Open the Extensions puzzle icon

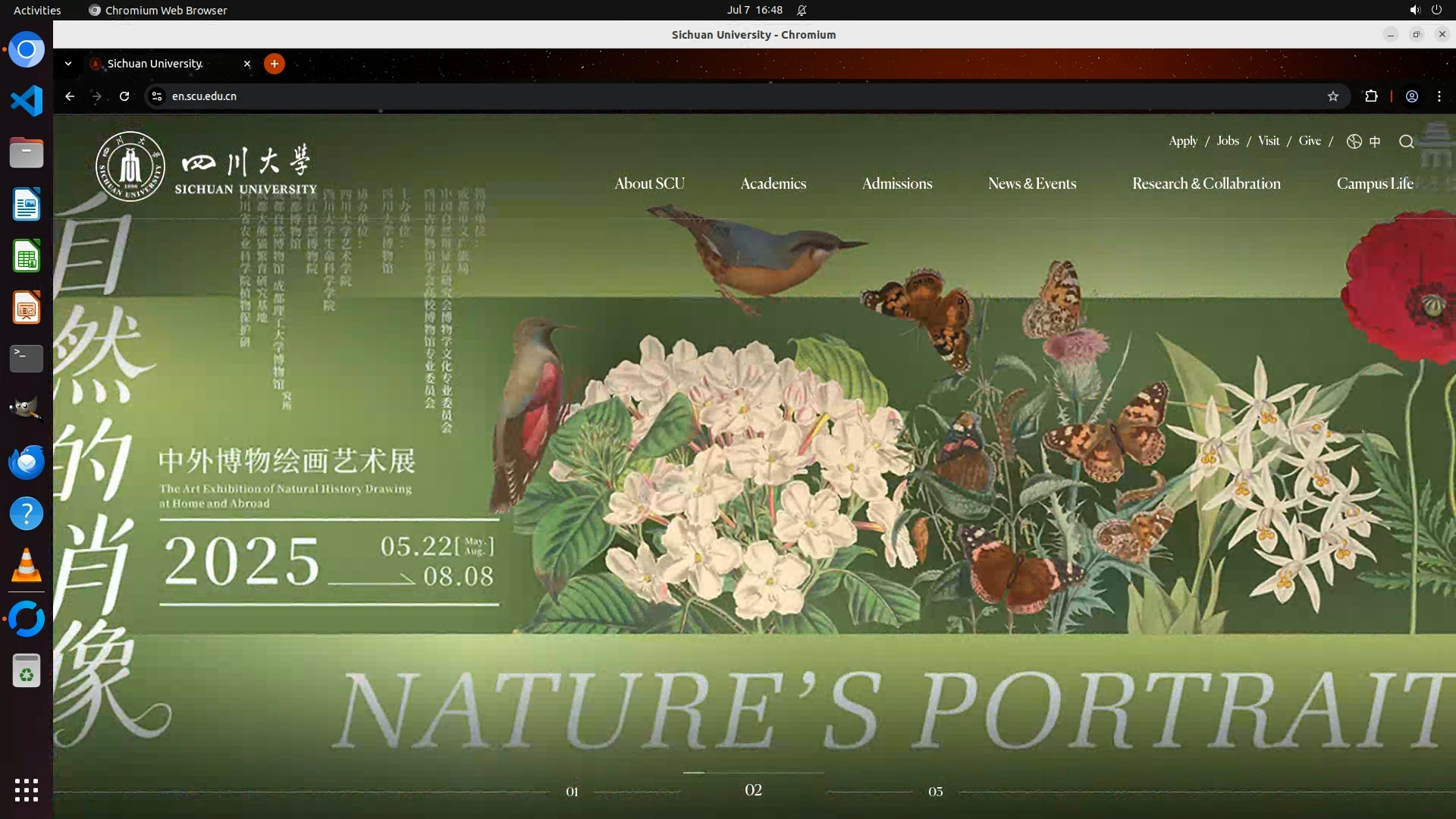pyautogui.click(x=1371, y=96)
